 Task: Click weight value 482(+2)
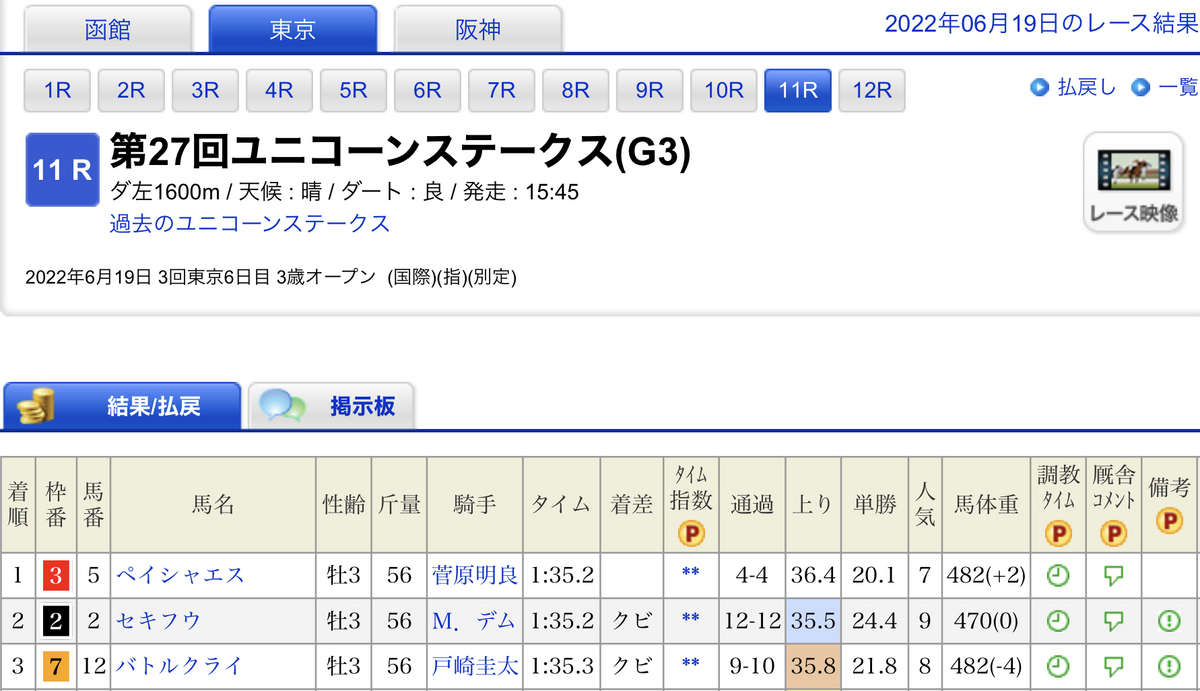click(986, 576)
